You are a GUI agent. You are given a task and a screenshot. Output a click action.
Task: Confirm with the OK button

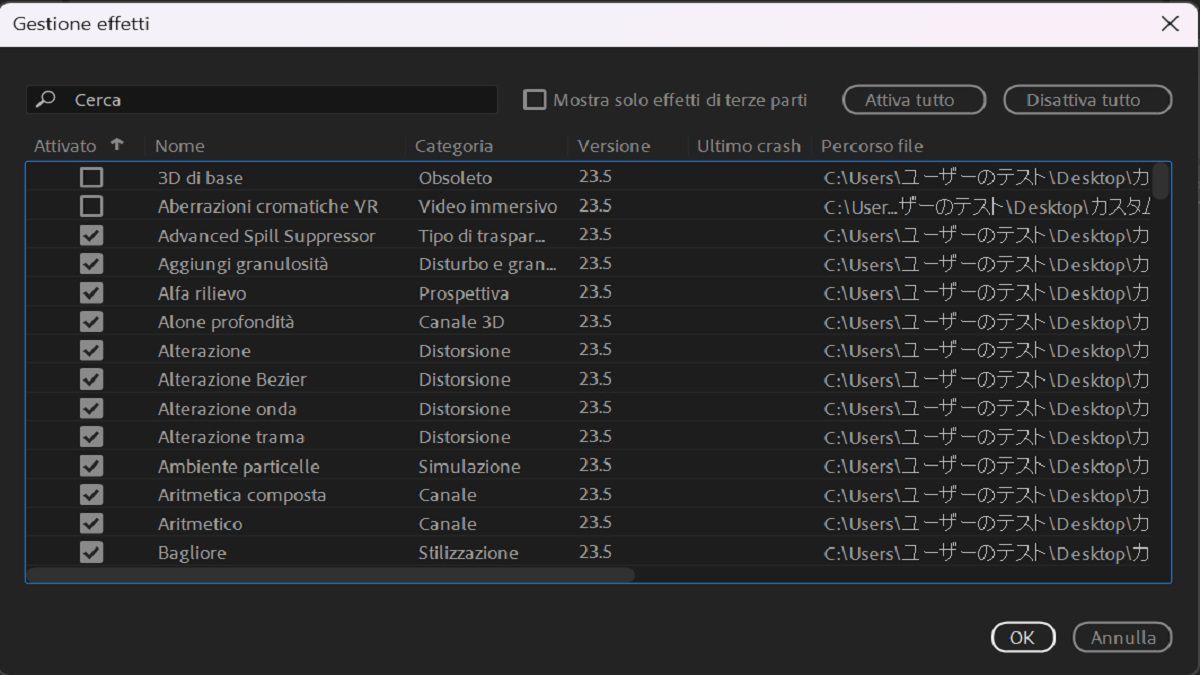(x=1023, y=637)
